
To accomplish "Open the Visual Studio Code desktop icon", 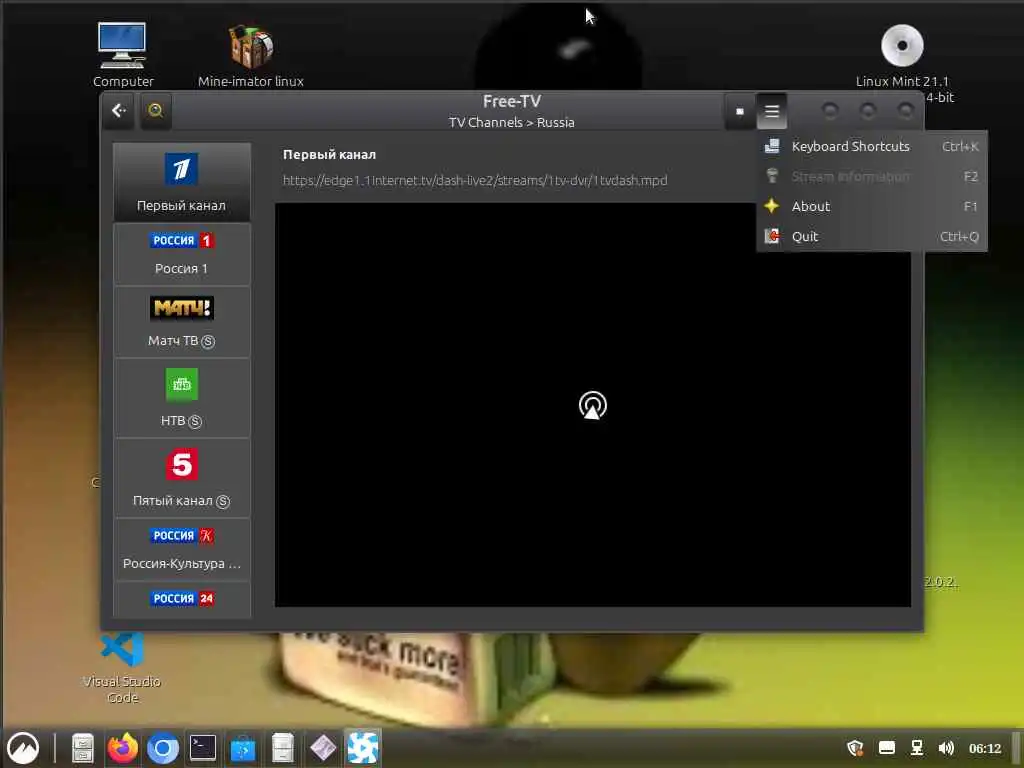I will point(122,667).
